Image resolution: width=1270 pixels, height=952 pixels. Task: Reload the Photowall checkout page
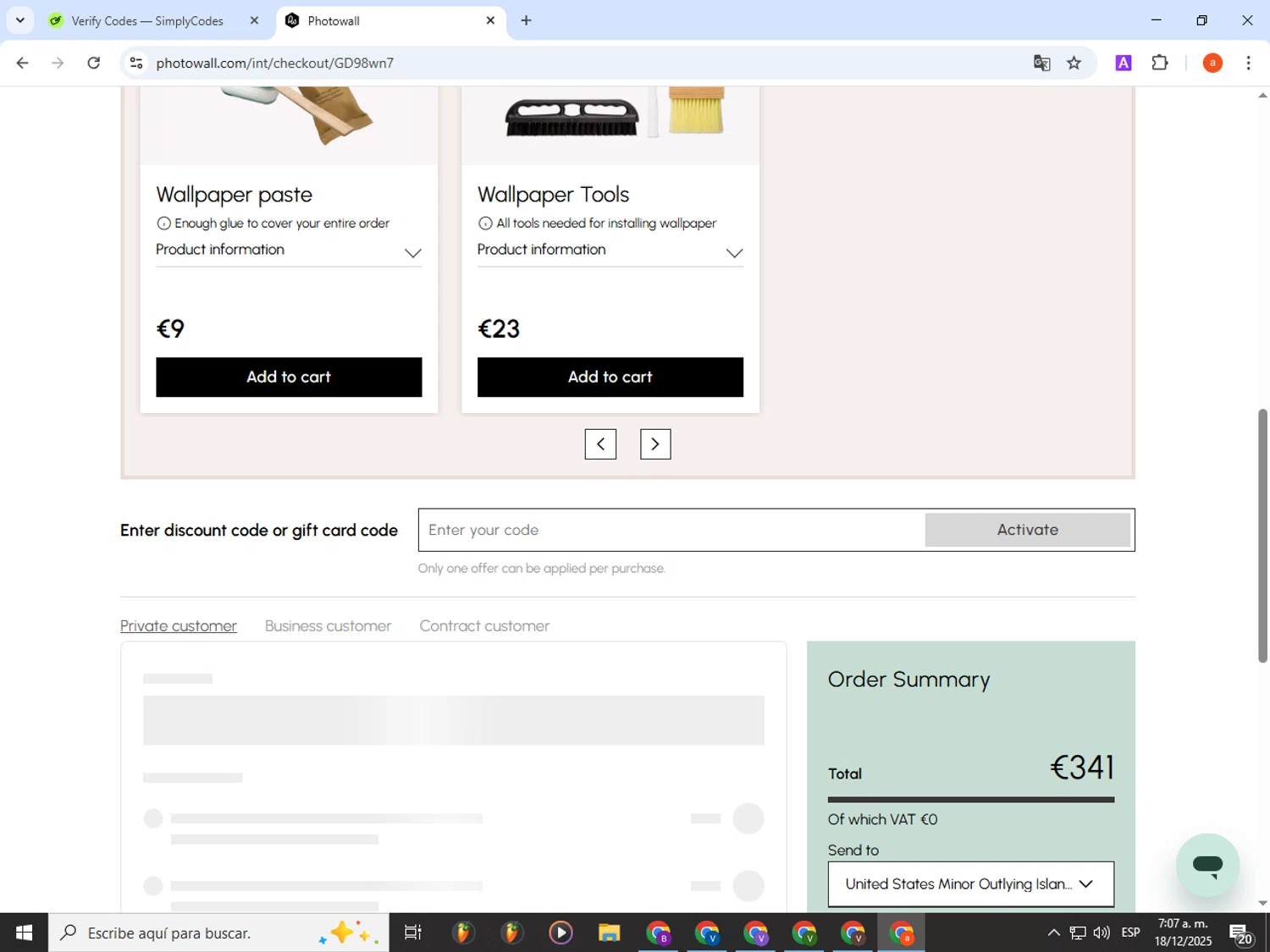(94, 63)
